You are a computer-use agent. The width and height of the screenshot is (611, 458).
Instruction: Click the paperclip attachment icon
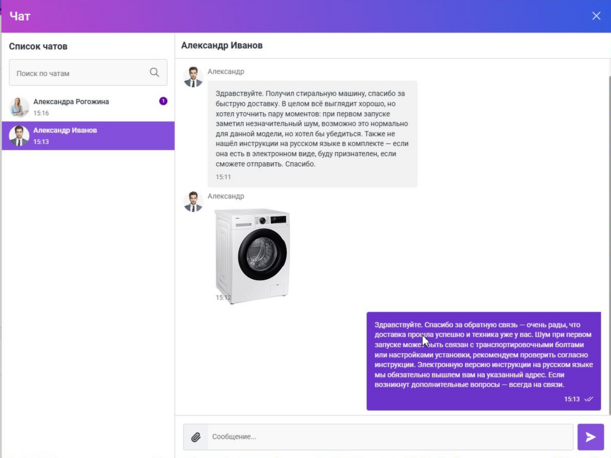(x=196, y=437)
